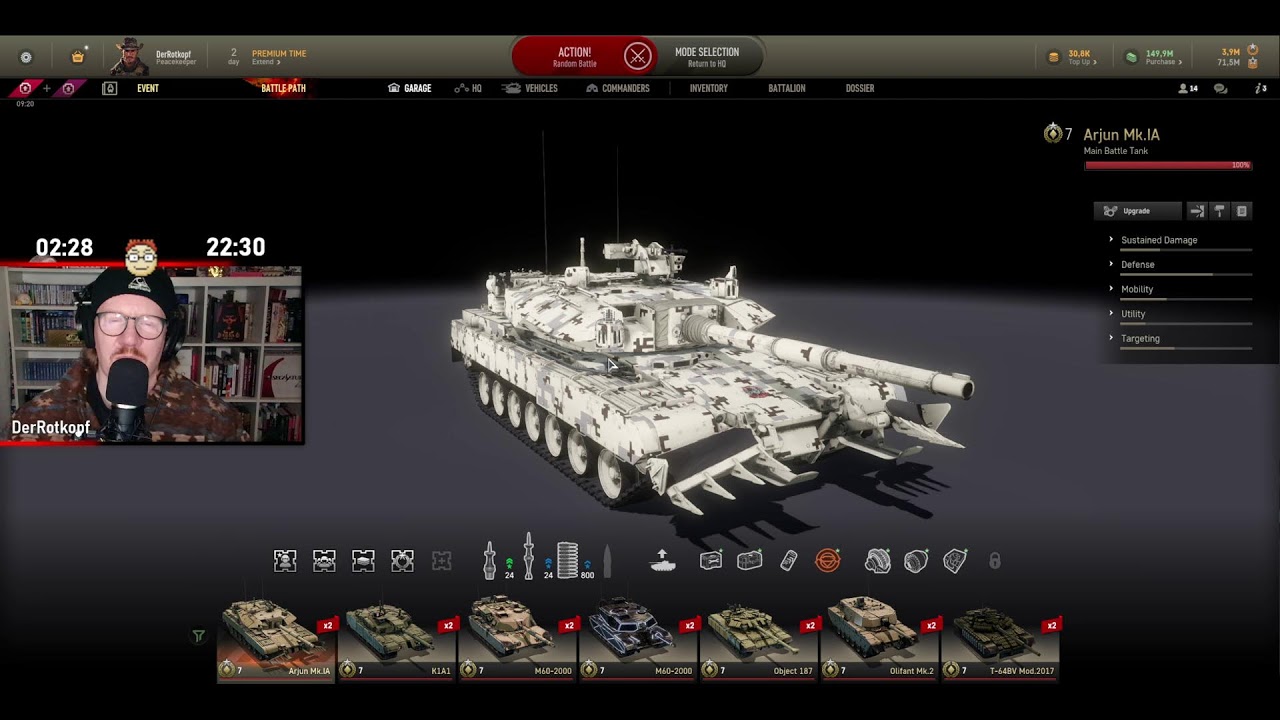Click the vehicle details list icon
1280x720 pixels.
[1241, 211]
